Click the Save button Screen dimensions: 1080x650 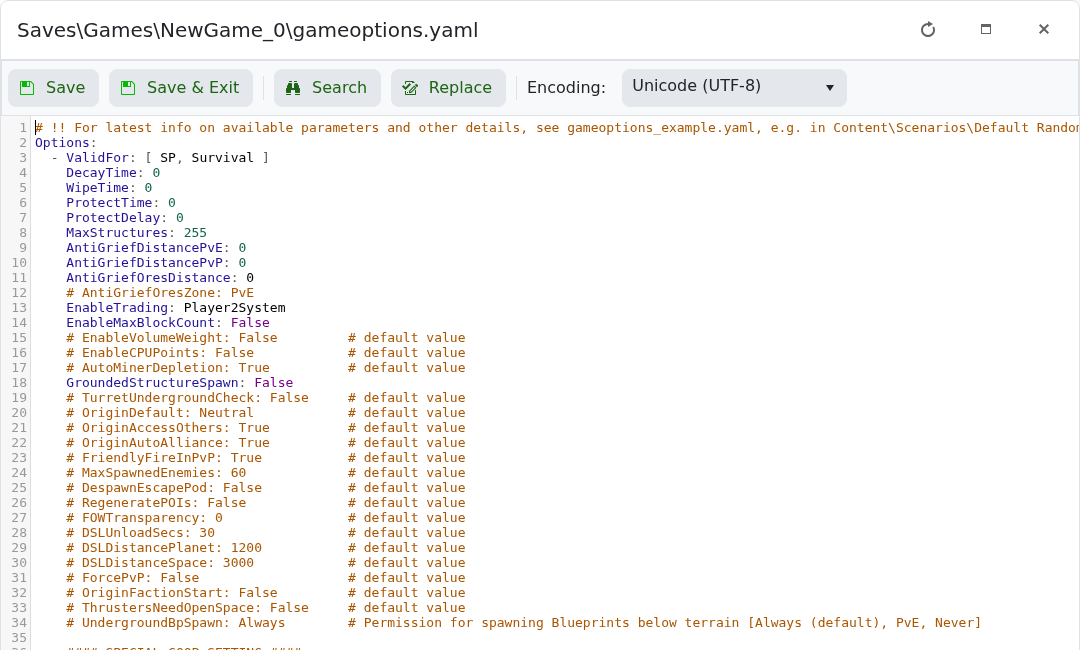click(x=53, y=88)
